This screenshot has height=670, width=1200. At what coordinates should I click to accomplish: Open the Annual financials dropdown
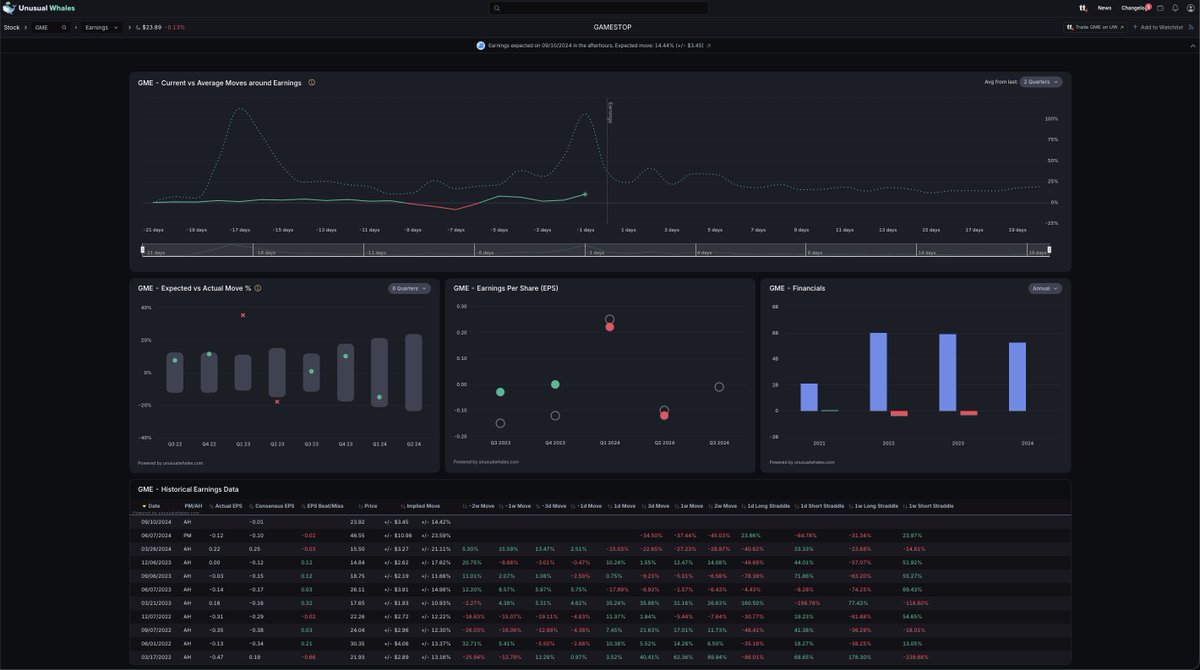click(x=1044, y=288)
